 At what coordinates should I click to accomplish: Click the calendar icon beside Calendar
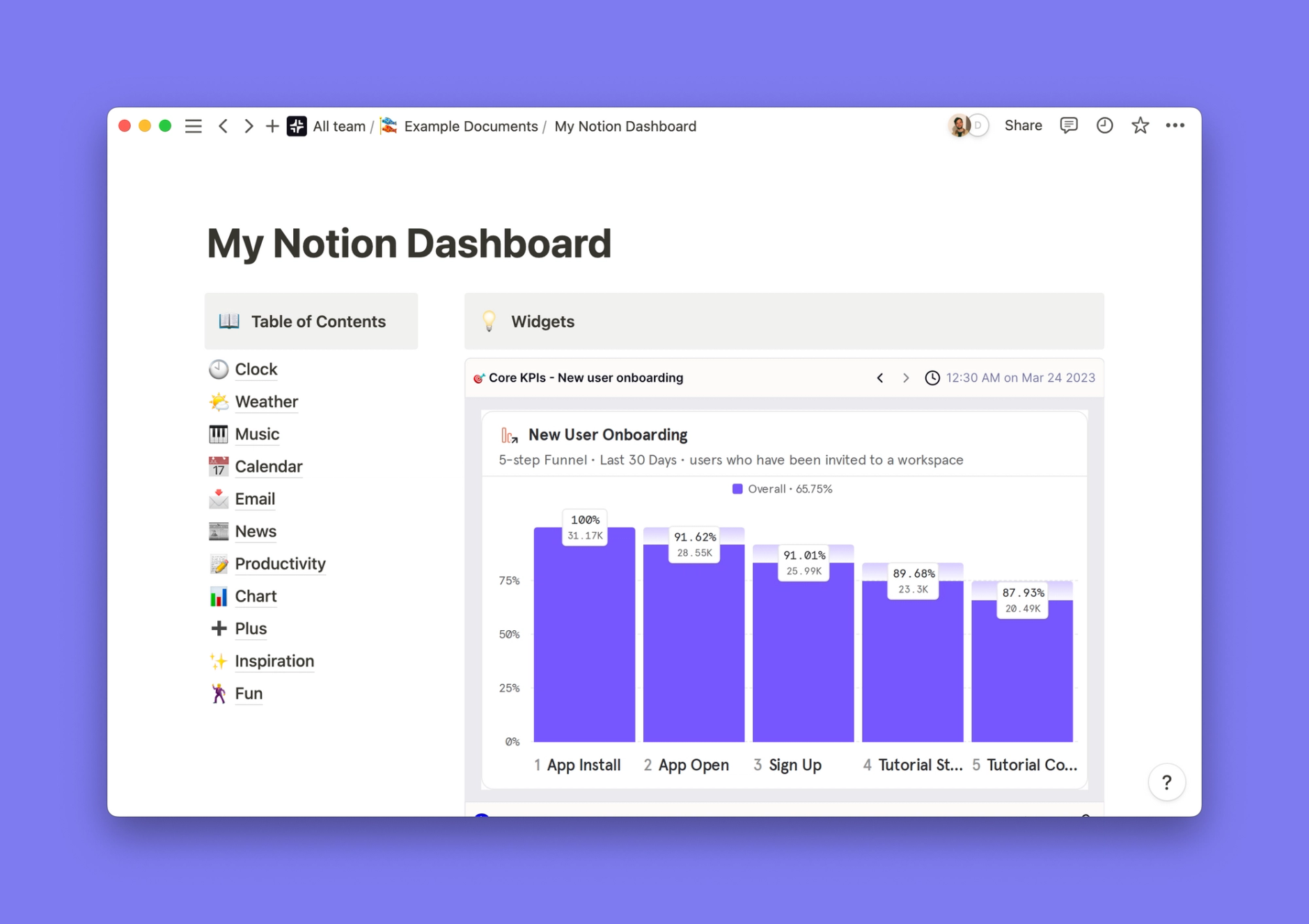point(219,467)
